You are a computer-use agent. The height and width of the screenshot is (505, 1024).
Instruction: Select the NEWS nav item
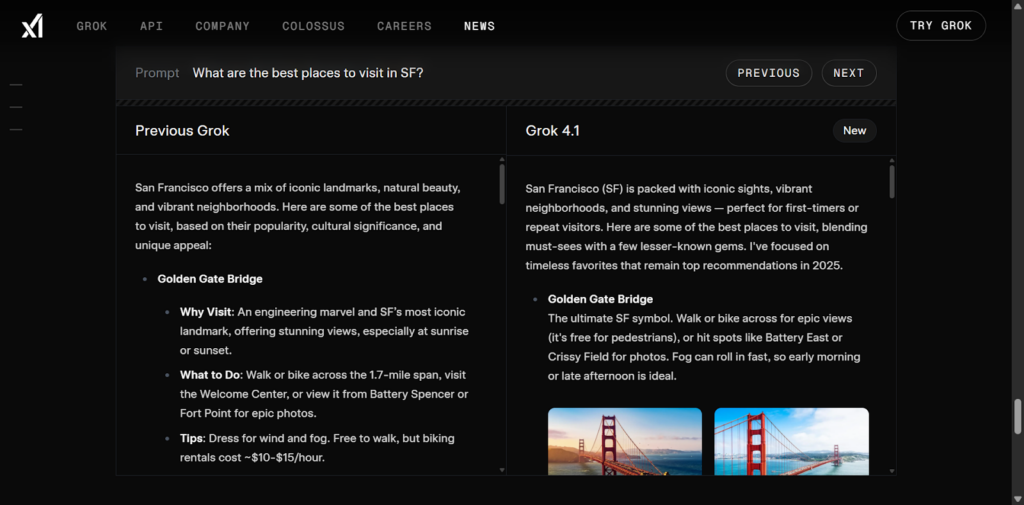click(x=479, y=26)
